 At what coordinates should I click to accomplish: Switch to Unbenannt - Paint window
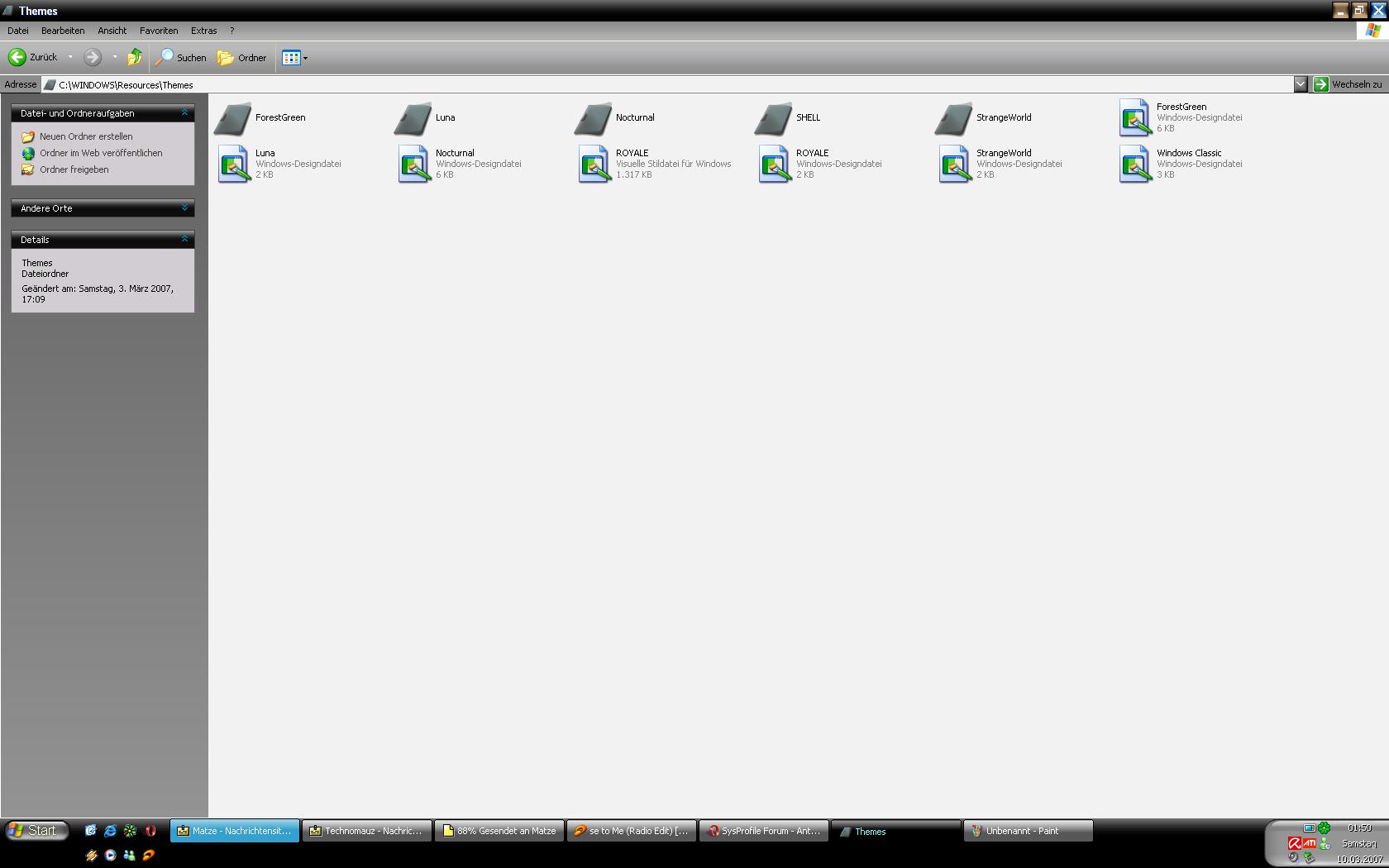[1029, 831]
